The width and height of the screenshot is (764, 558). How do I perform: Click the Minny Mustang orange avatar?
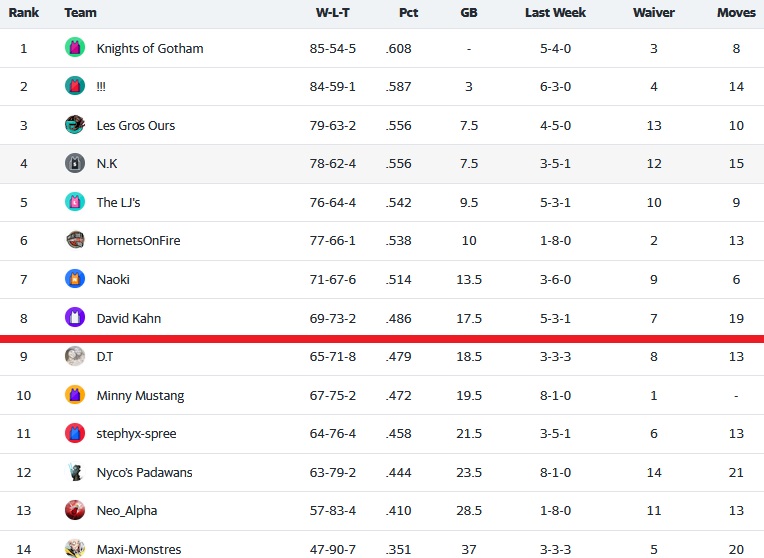pyautogui.click(x=75, y=395)
